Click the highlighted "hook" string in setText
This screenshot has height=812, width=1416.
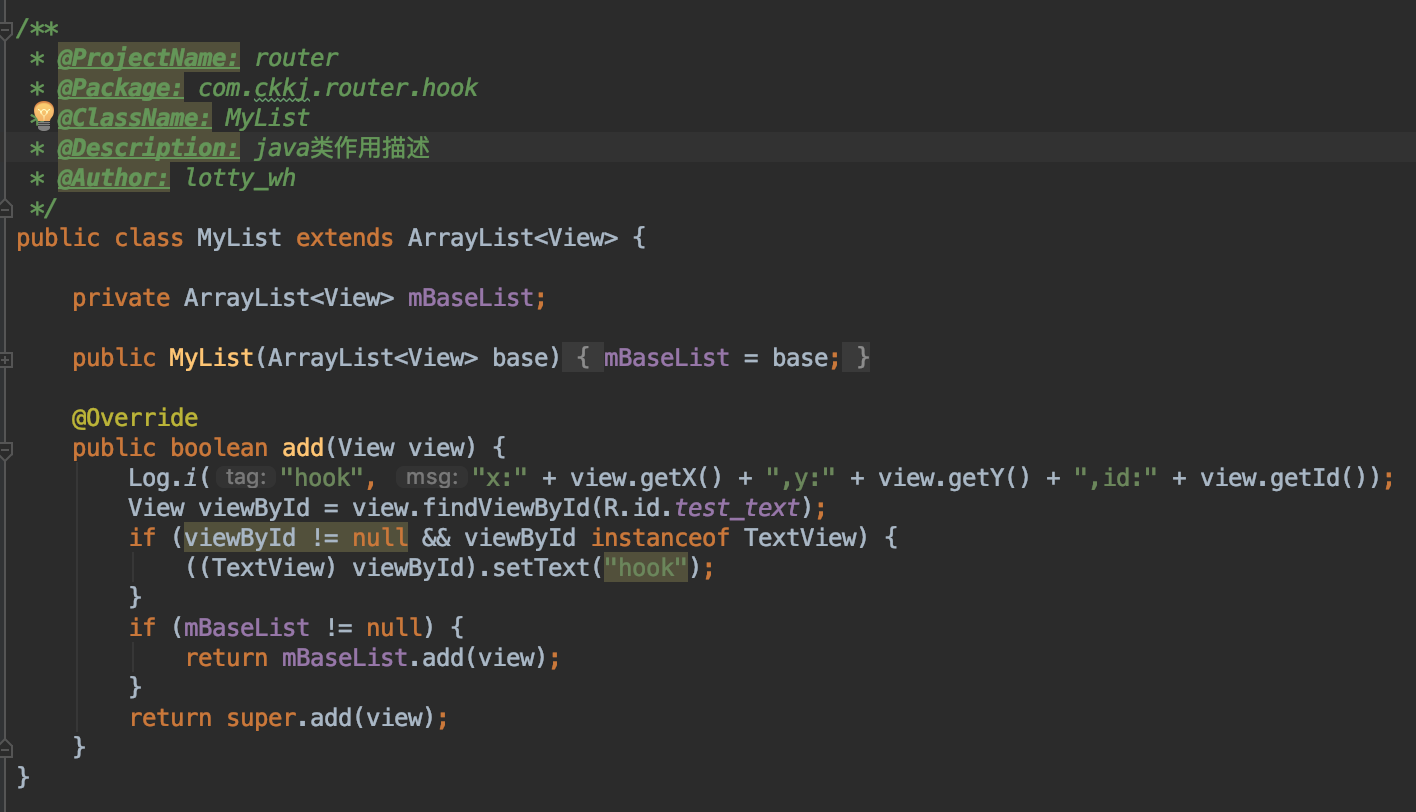point(647,568)
